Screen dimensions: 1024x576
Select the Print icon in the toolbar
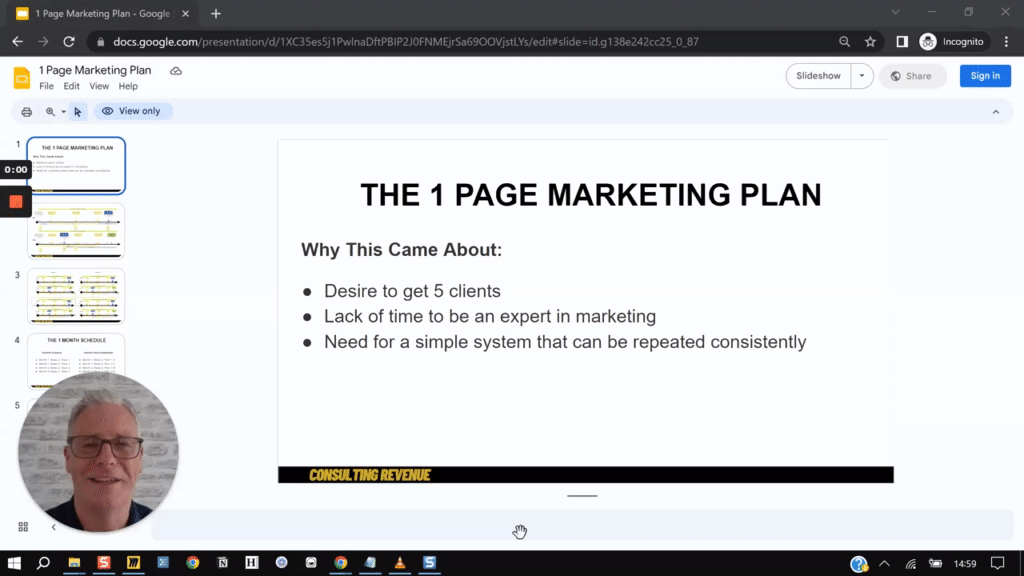pos(26,111)
